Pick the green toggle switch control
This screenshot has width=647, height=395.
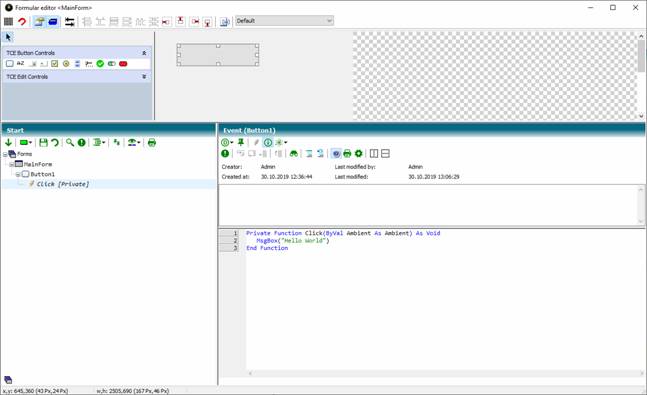[x=111, y=64]
